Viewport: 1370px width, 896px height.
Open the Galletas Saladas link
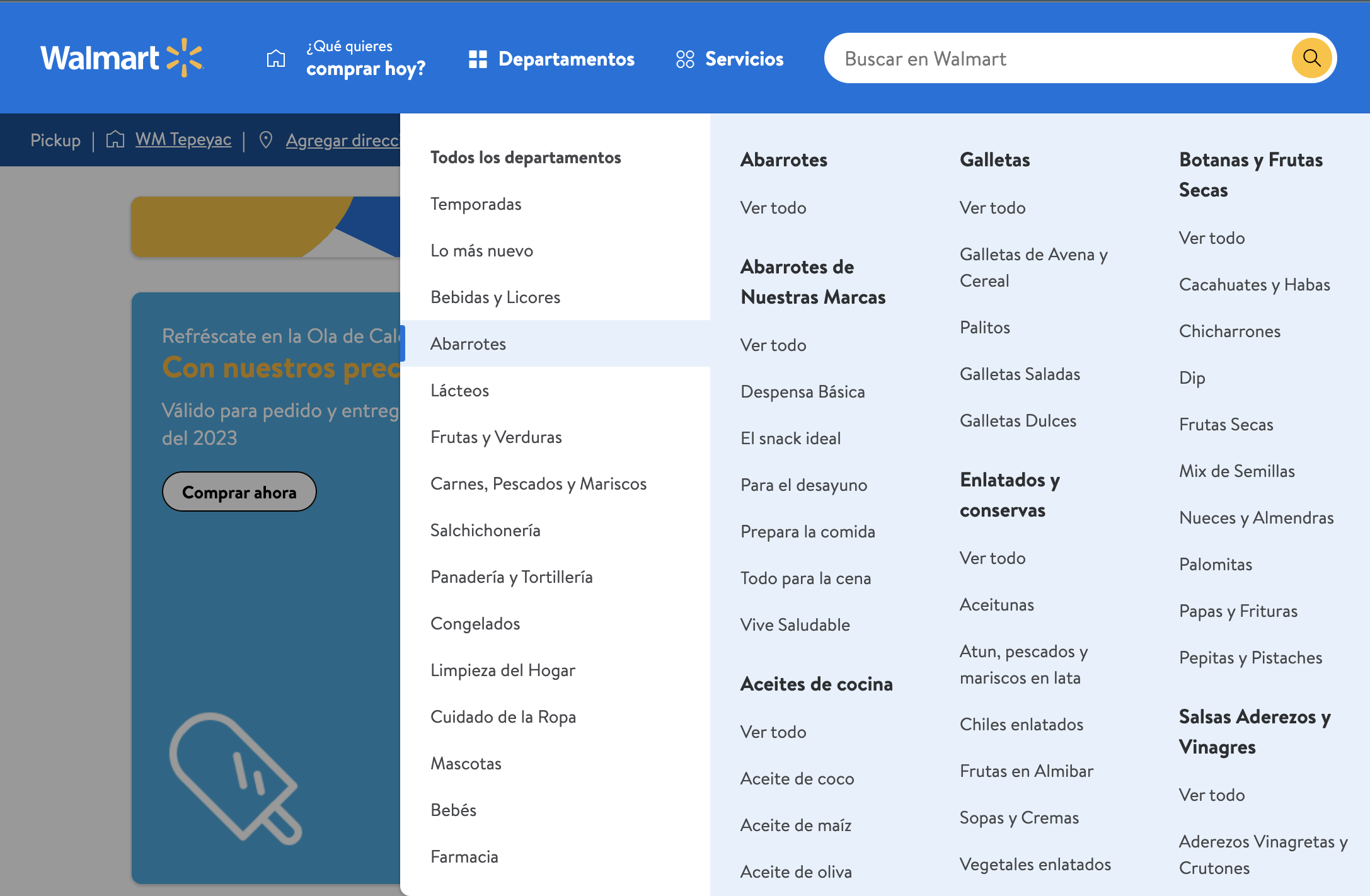tap(1020, 374)
